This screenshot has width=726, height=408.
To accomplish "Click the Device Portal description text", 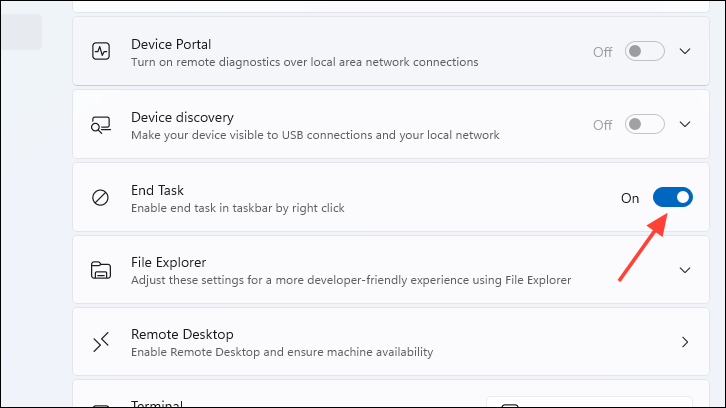I will coord(304,62).
